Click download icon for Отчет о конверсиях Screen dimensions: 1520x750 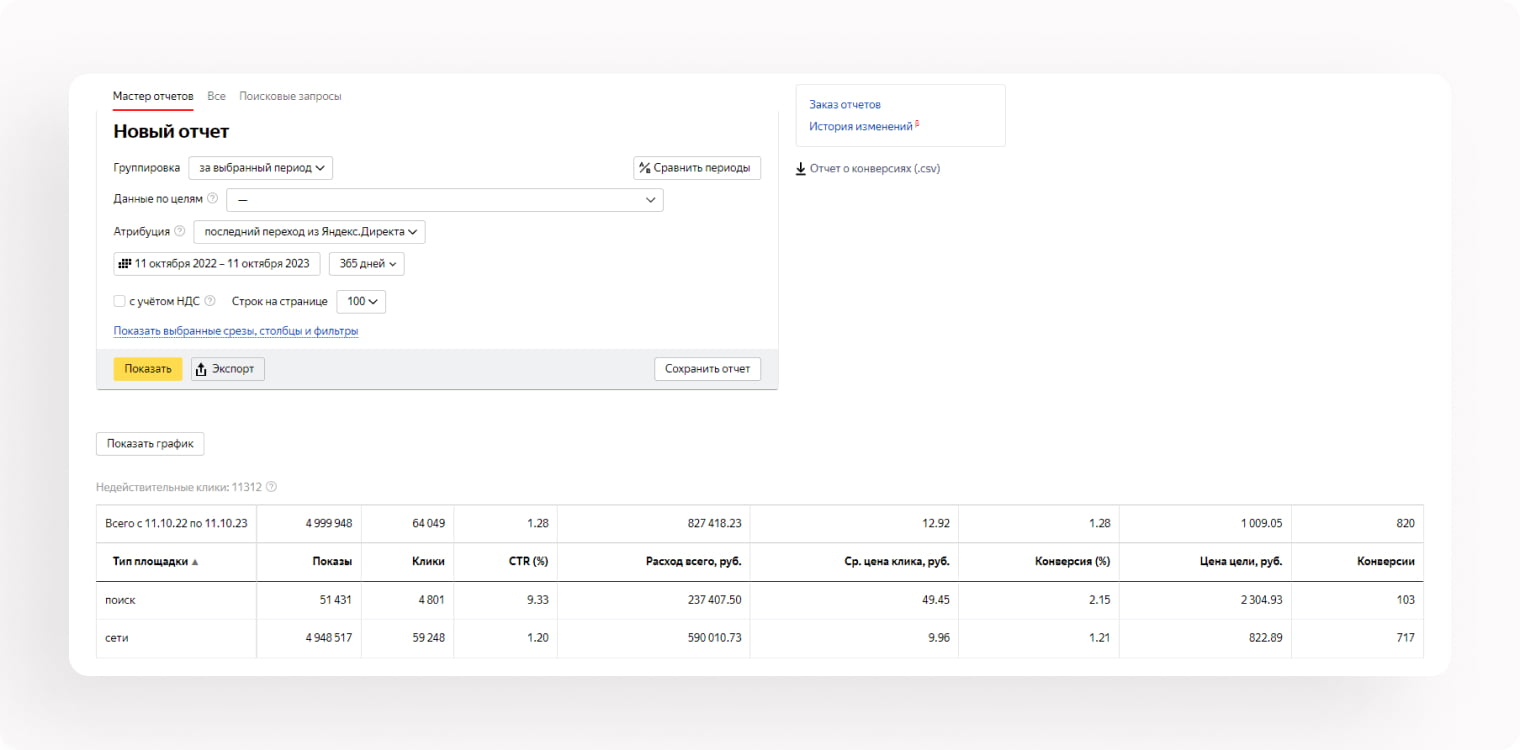coord(800,169)
